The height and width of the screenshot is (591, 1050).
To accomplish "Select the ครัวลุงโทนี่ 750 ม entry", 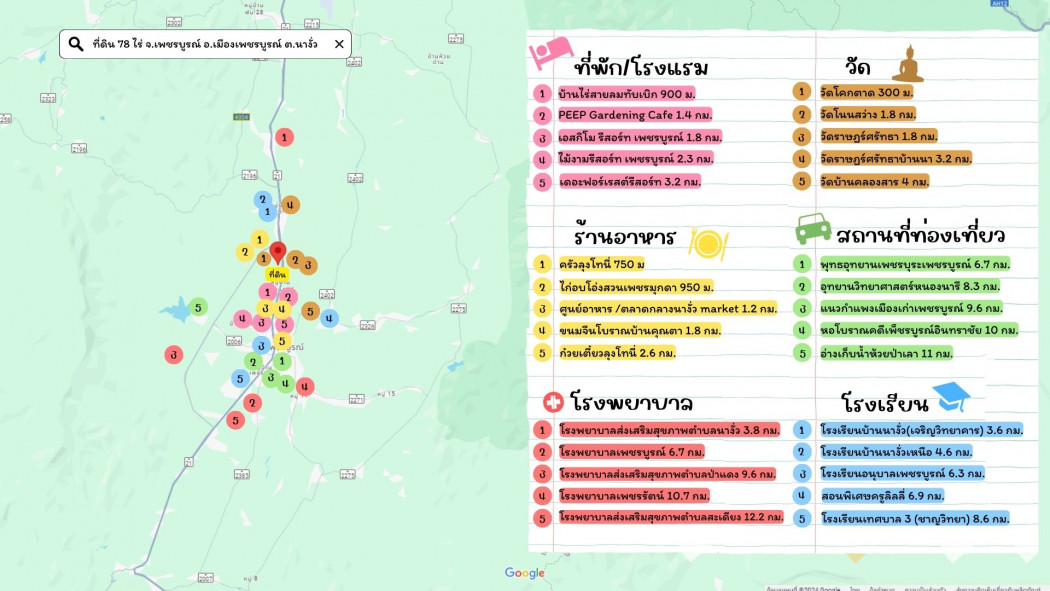I will 601,264.
